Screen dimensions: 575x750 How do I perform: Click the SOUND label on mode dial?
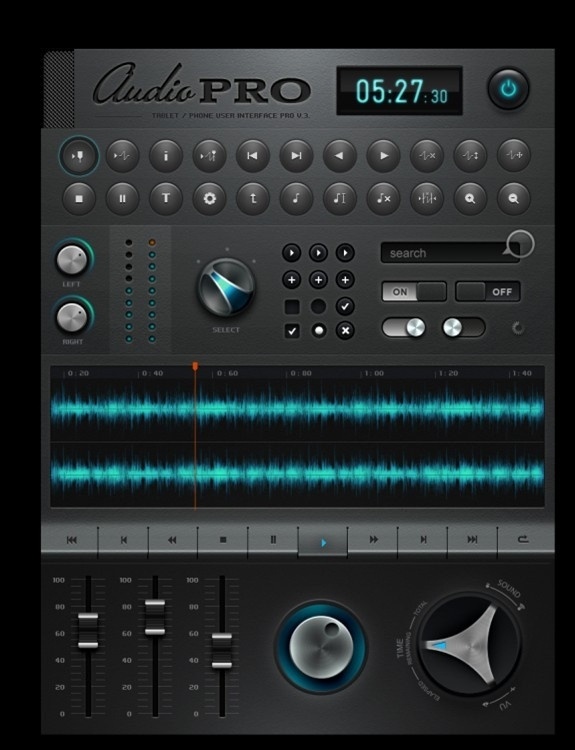point(509,589)
